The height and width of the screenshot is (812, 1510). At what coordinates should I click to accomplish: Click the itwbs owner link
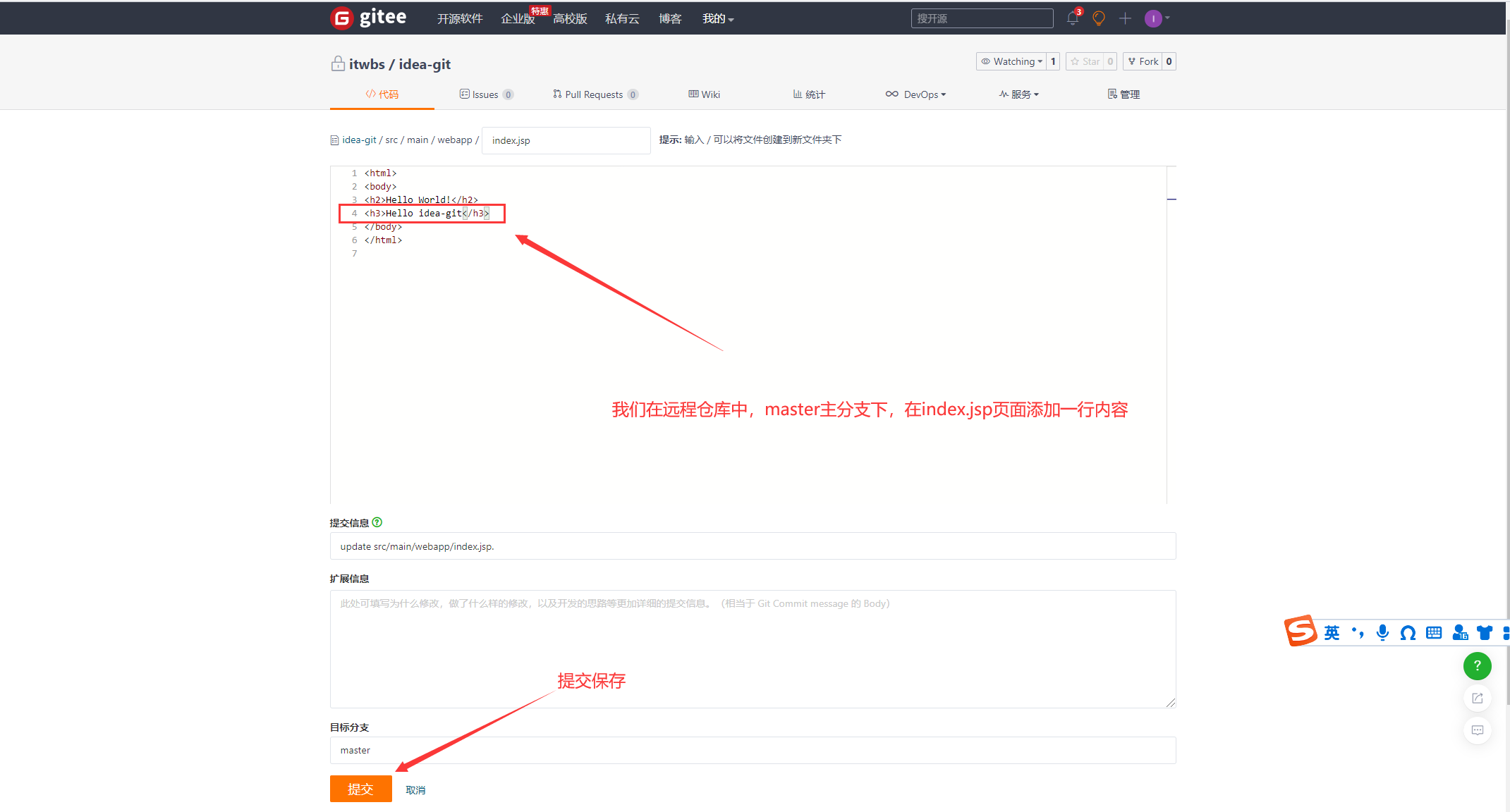coord(367,64)
